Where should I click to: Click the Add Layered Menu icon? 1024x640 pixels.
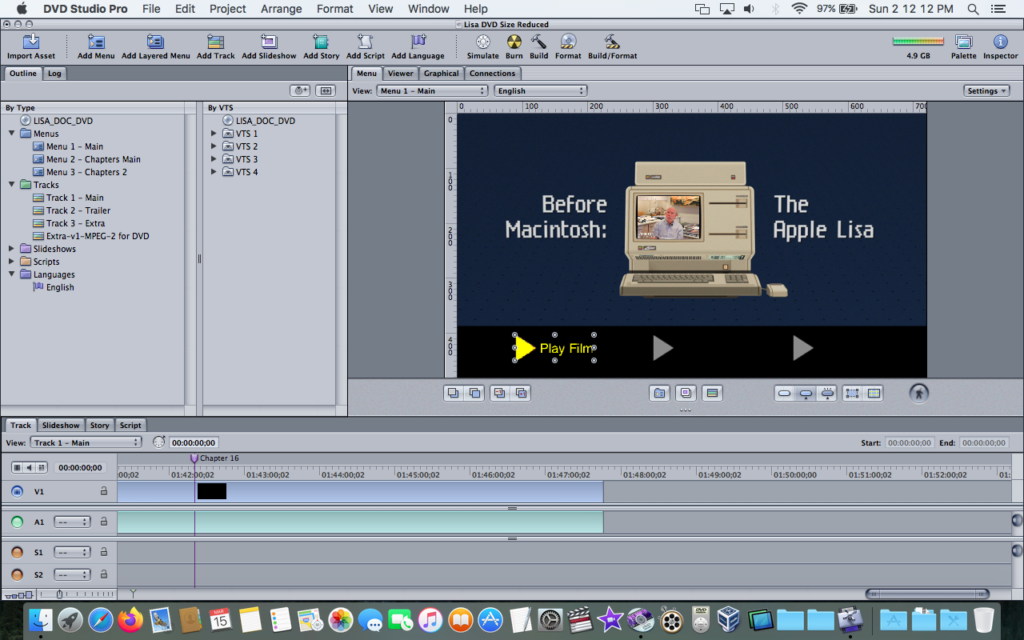pyautogui.click(x=156, y=43)
